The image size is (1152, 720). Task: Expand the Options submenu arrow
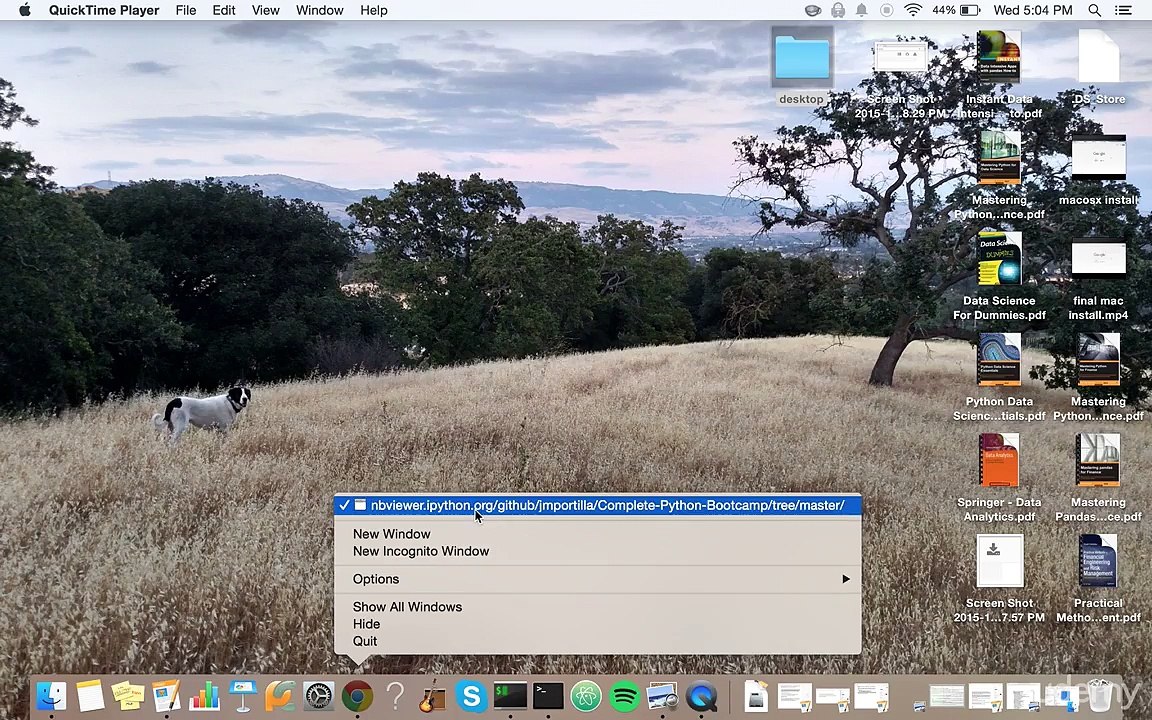[846, 579]
